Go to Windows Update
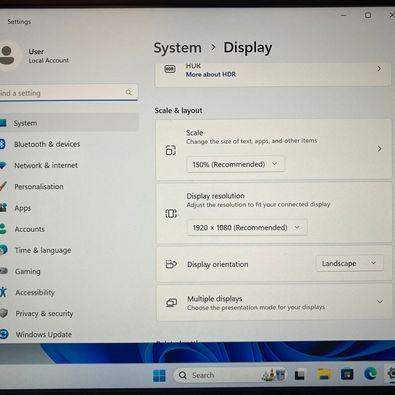This screenshot has height=395, width=395. coord(68,334)
